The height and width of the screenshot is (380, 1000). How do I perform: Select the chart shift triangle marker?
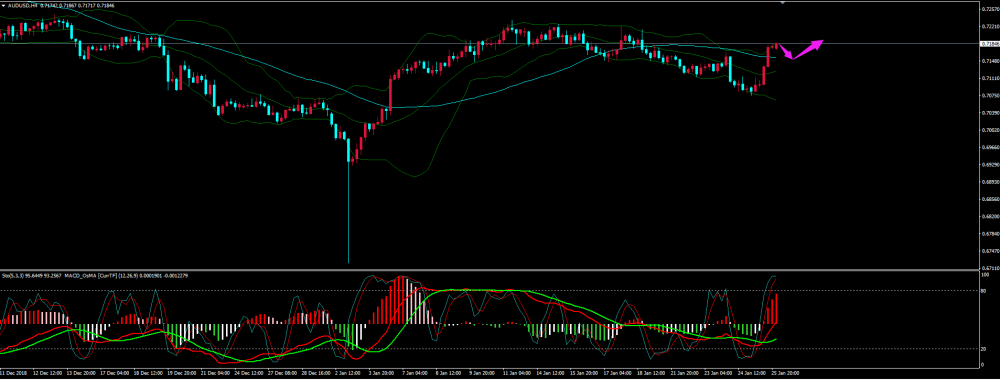pos(783,3)
